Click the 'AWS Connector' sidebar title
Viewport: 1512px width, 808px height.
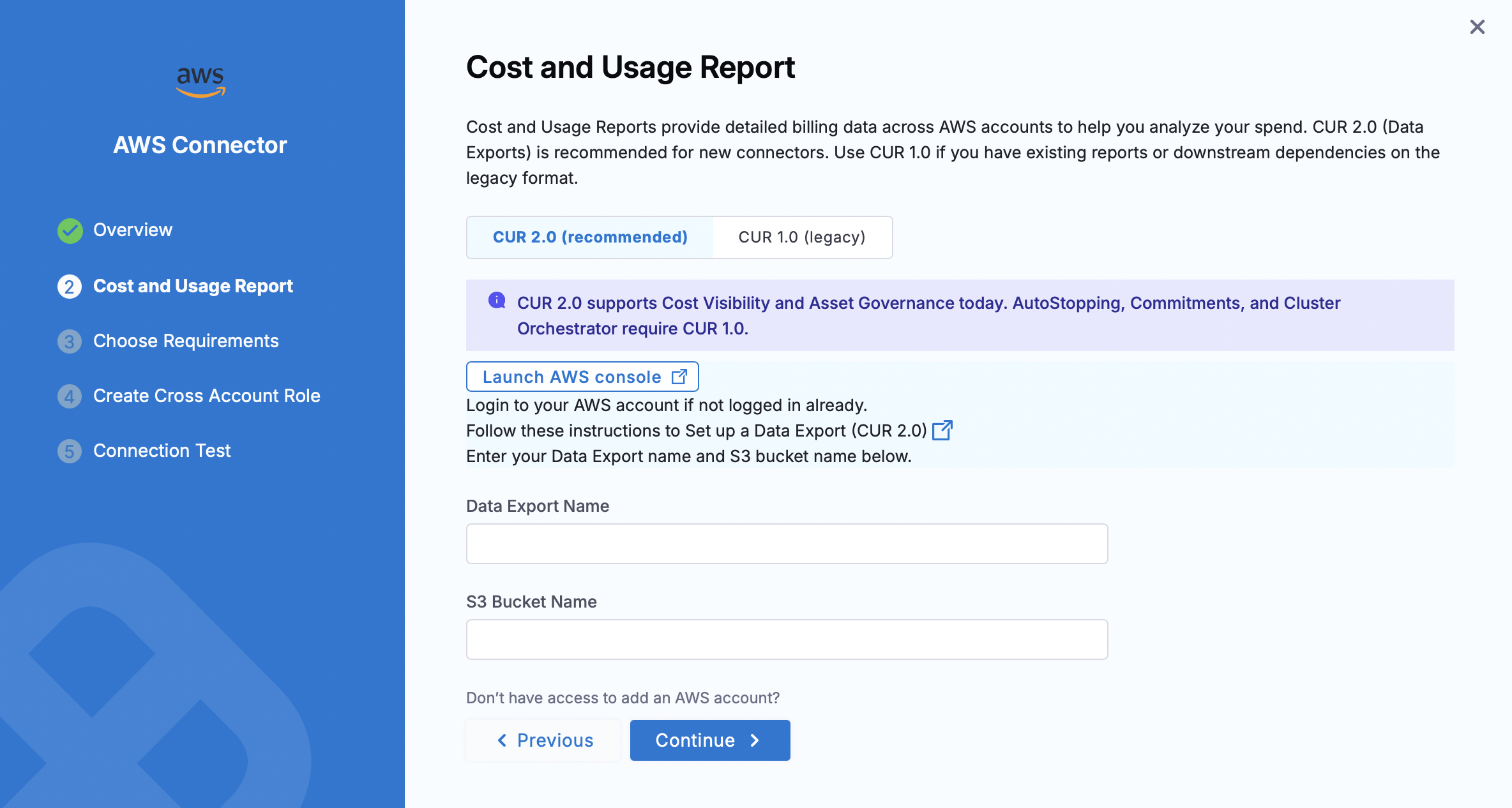pos(200,145)
